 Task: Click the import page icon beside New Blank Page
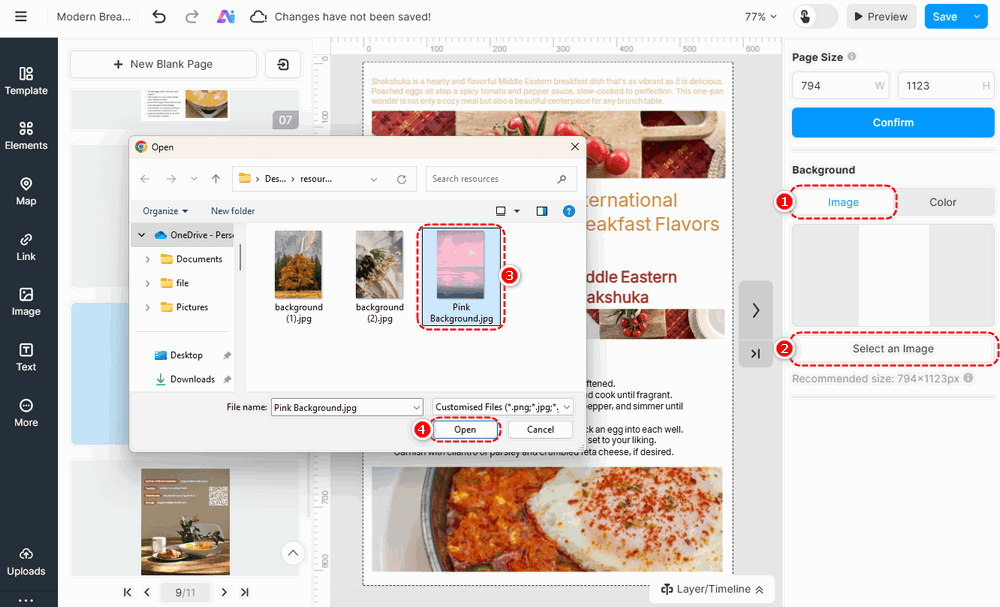point(283,64)
